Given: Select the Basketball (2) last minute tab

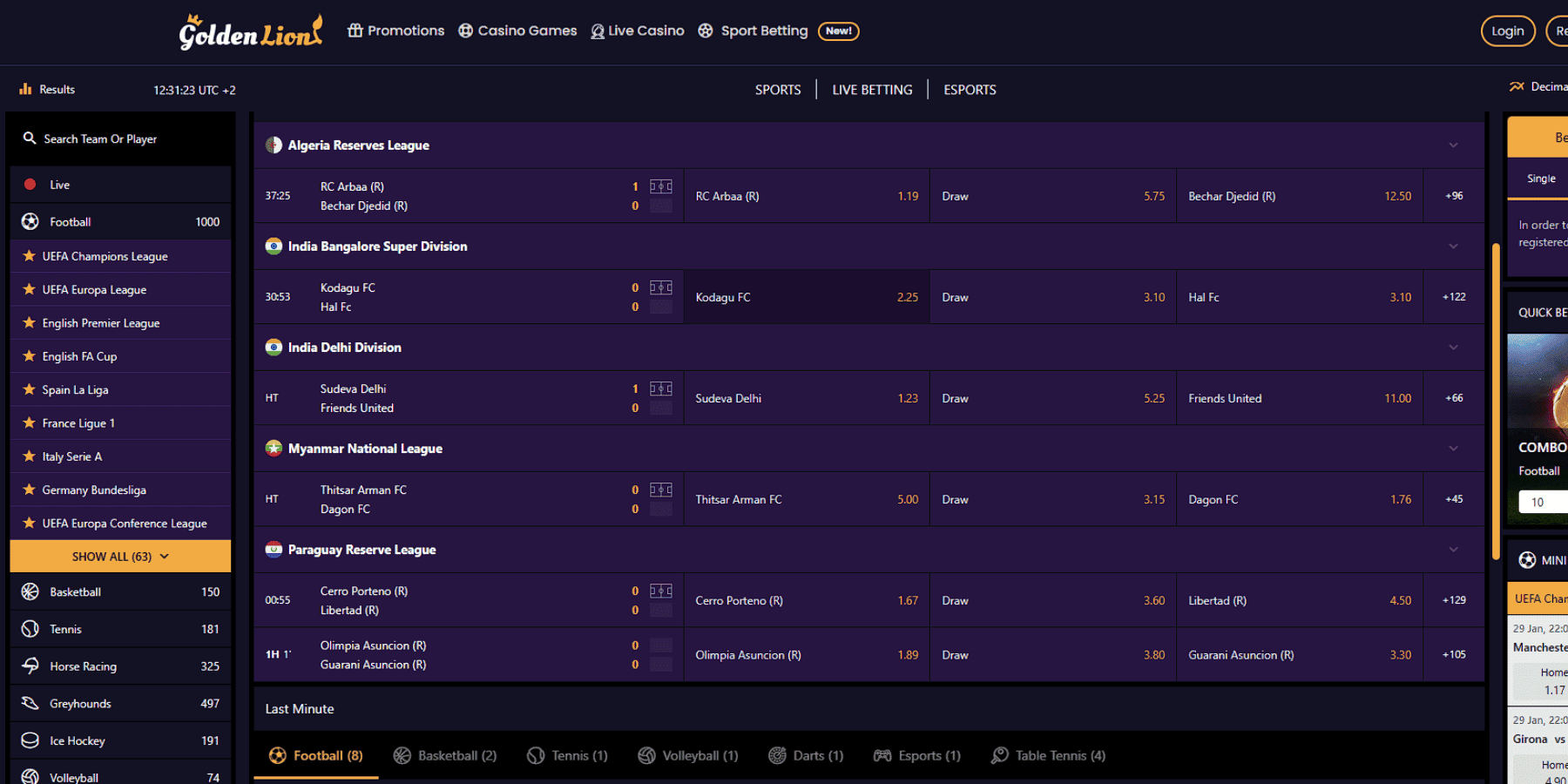Looking at the screenshot, I should click(x=445, y=756).
